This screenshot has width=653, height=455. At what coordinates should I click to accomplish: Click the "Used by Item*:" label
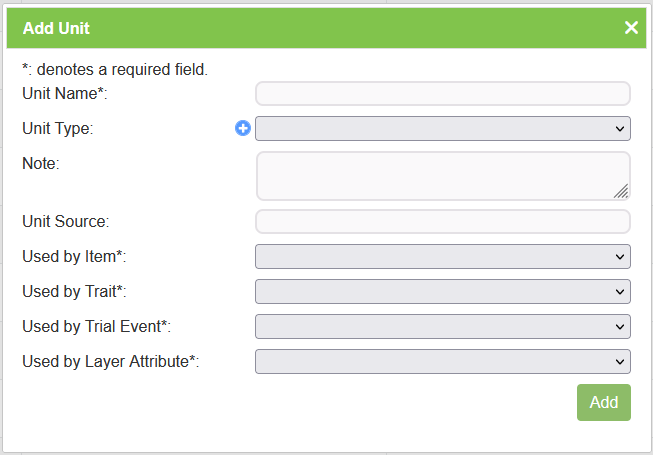click(74, 257)
